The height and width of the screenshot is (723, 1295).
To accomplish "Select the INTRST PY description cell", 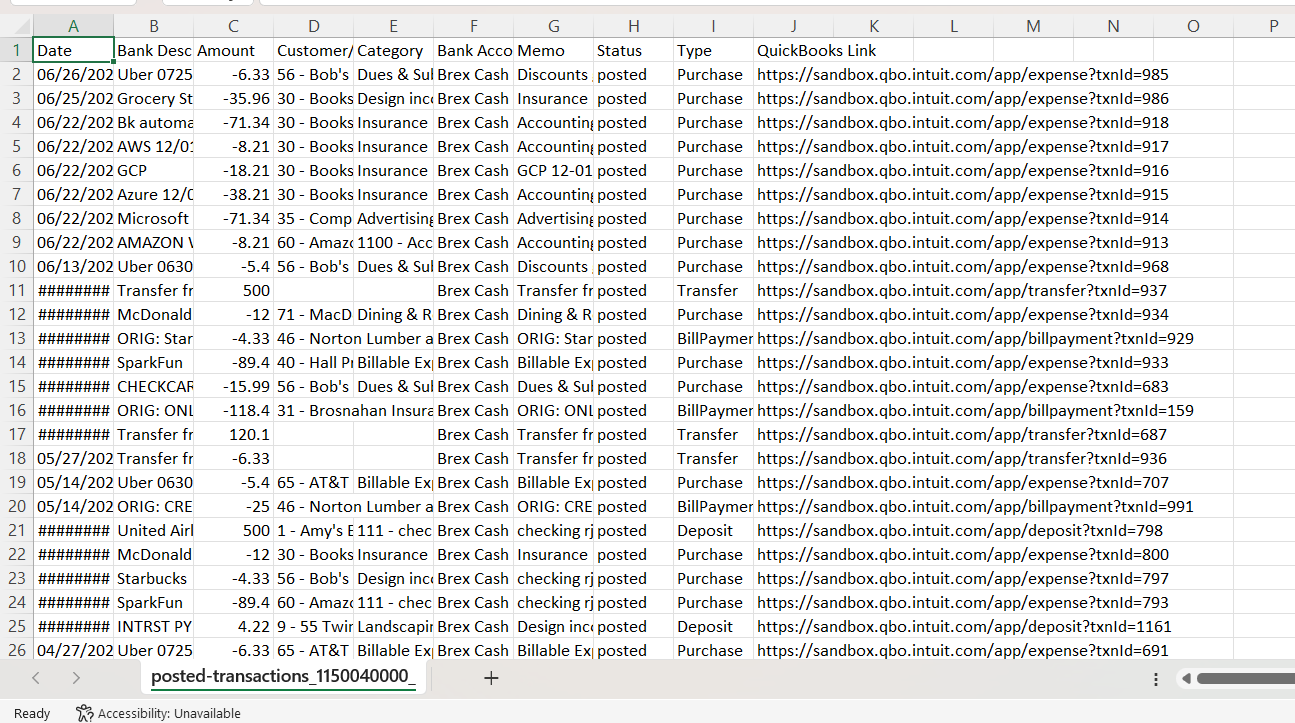I will pyautogui.click(x=153, y=626).
